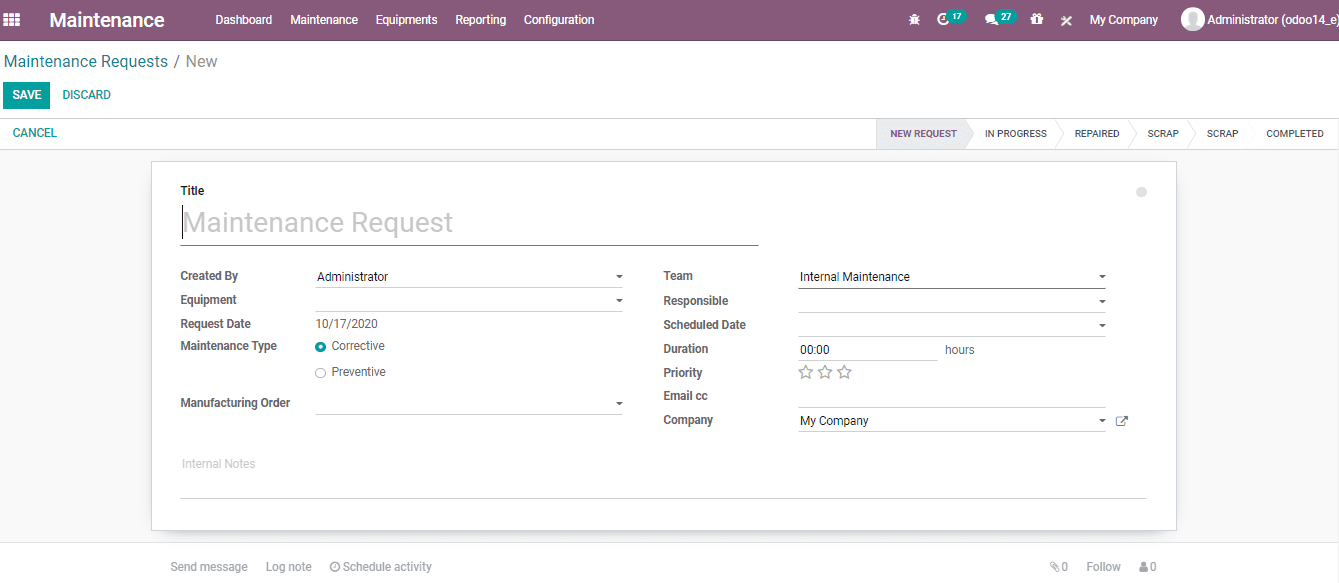This screenshot has height=583, width=1339.
Task: Open the Responsible dropdown
Action: point(1101,300)
